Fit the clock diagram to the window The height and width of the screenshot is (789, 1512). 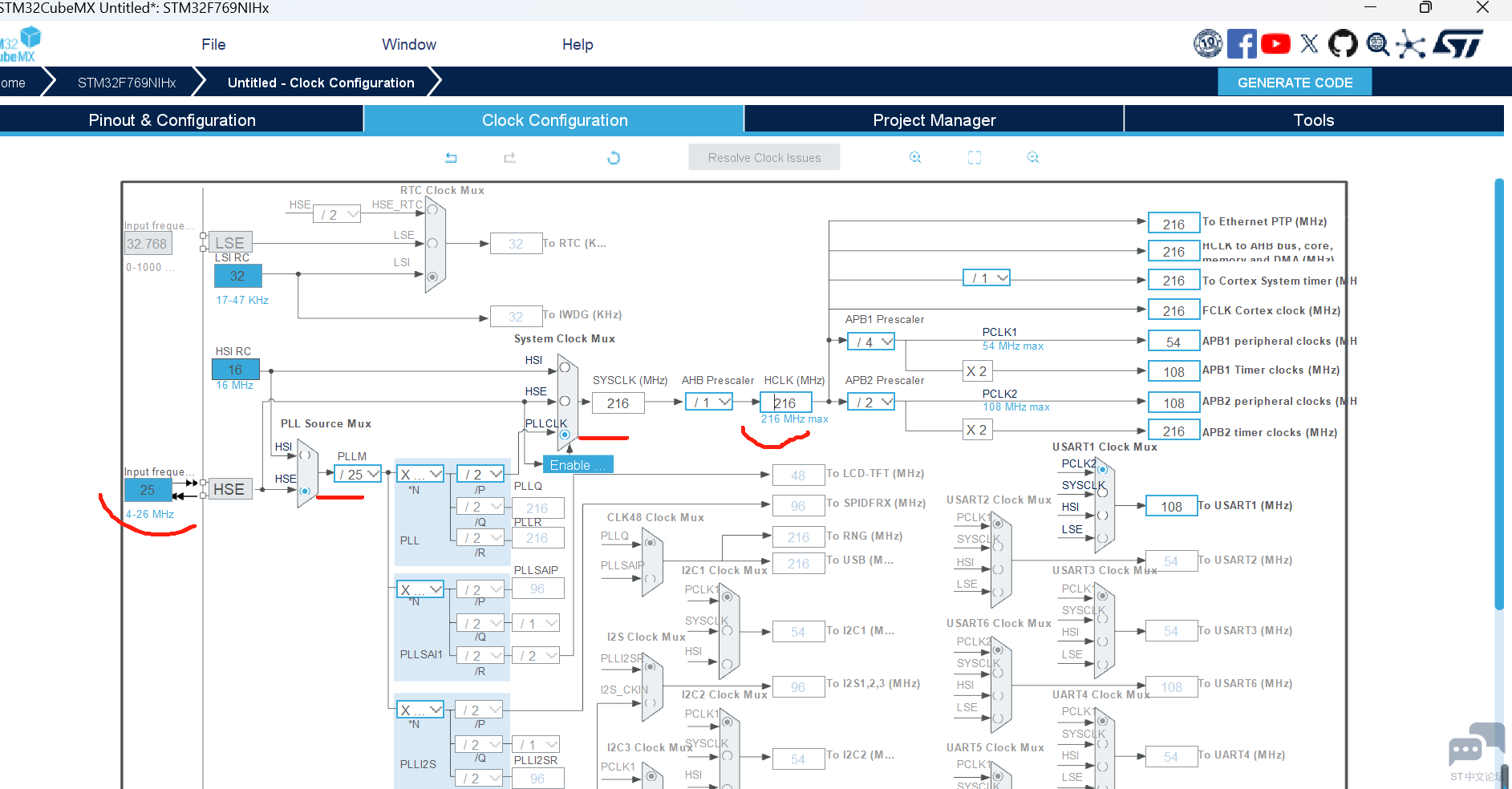point(975,158)
